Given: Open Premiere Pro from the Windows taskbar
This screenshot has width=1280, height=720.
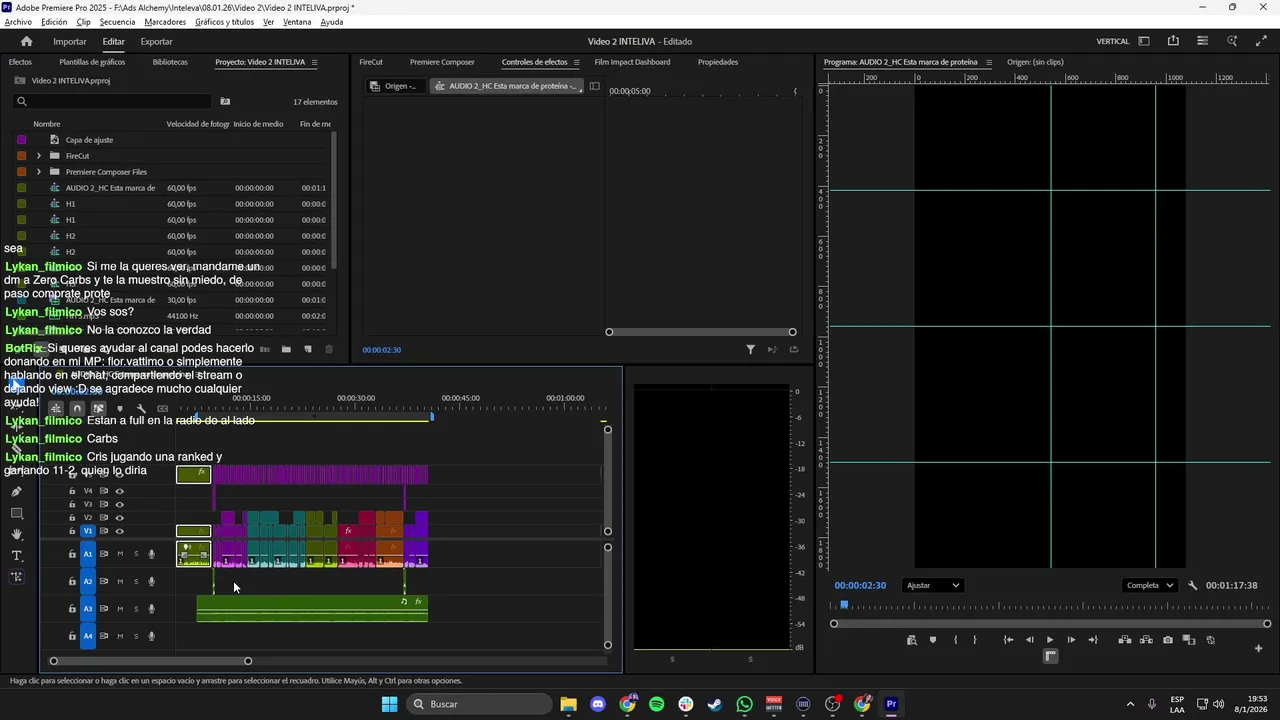Looking at the screenshot, I should point(891,704).
